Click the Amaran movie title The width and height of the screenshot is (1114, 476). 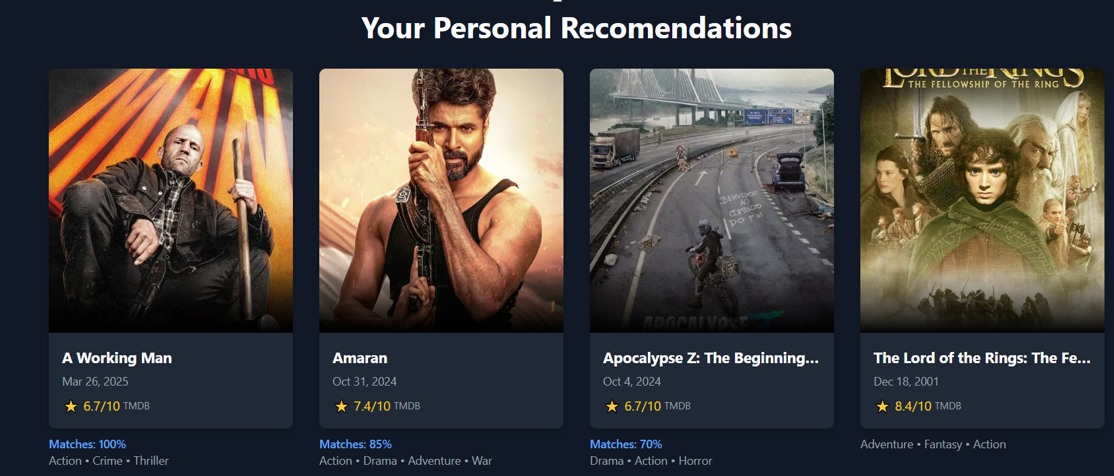coord(360,358)
